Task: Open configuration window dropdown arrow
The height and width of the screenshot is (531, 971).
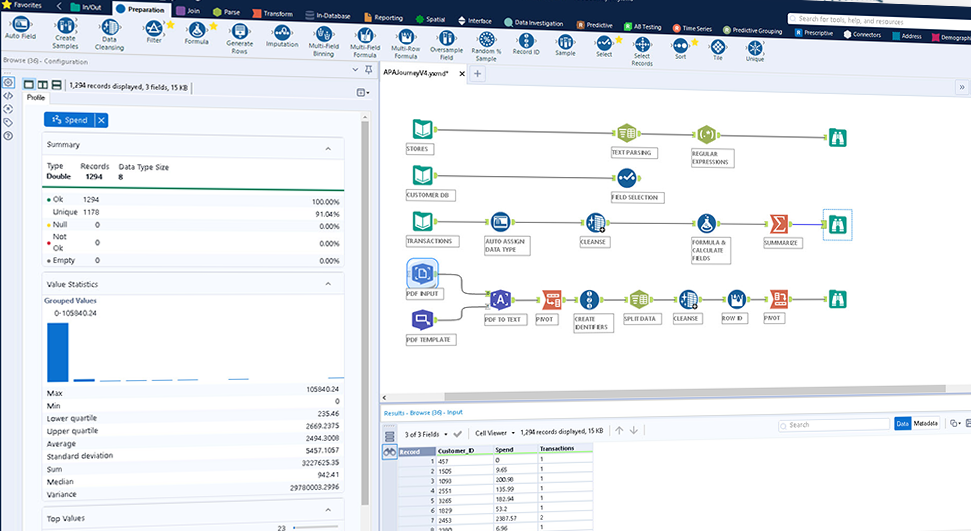Action: point(355,69)
